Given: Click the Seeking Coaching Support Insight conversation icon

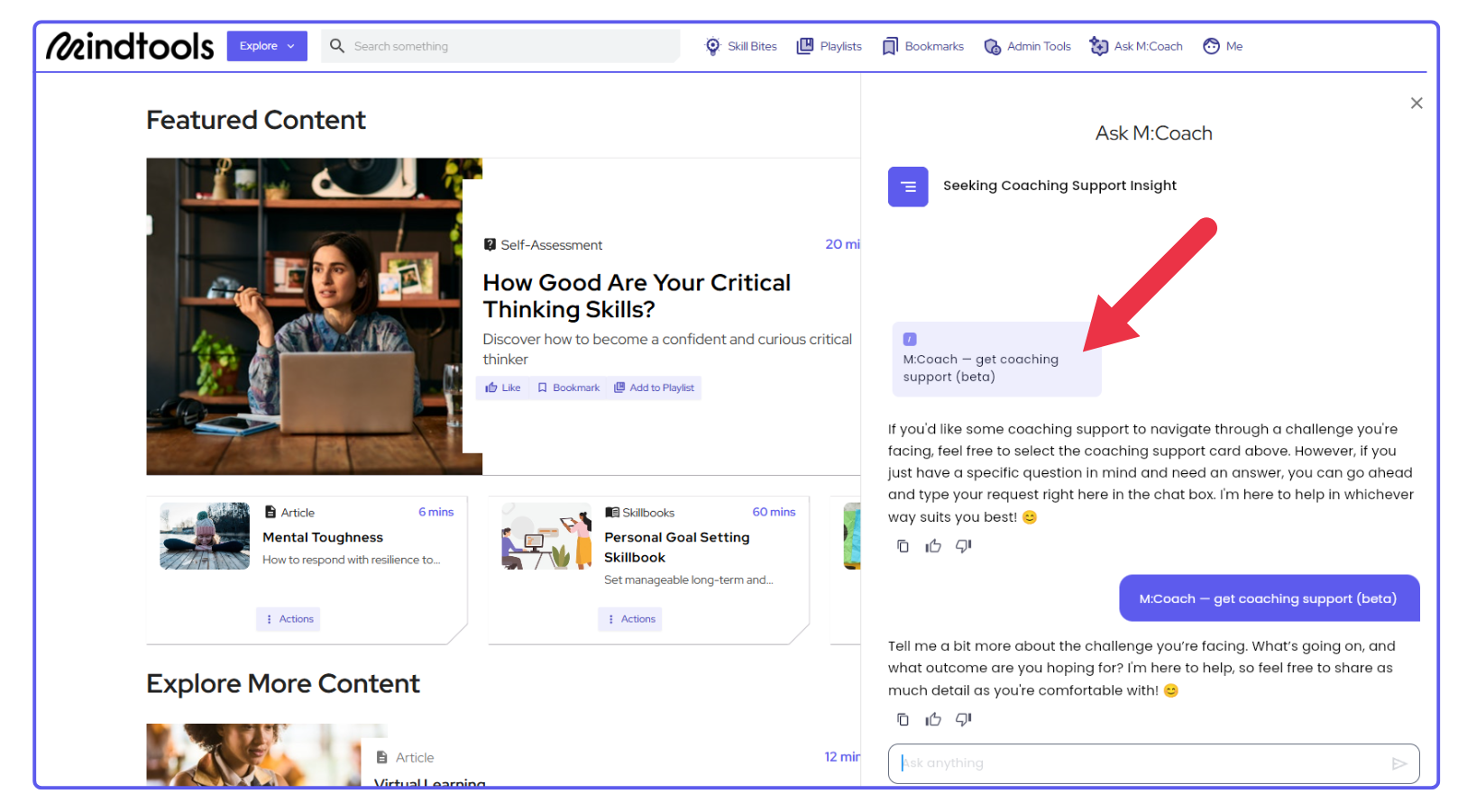Looking at the screenshot, I should (x=908, y=187).
